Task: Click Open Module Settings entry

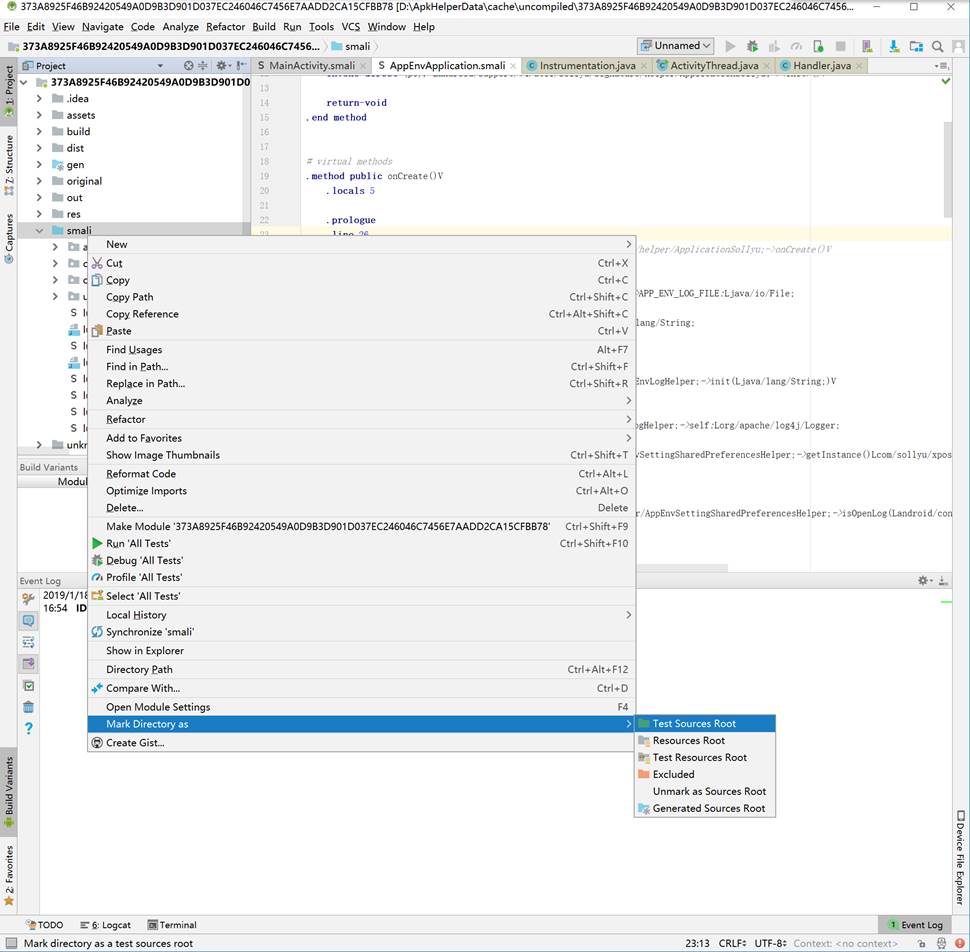Action: [361, 706]
